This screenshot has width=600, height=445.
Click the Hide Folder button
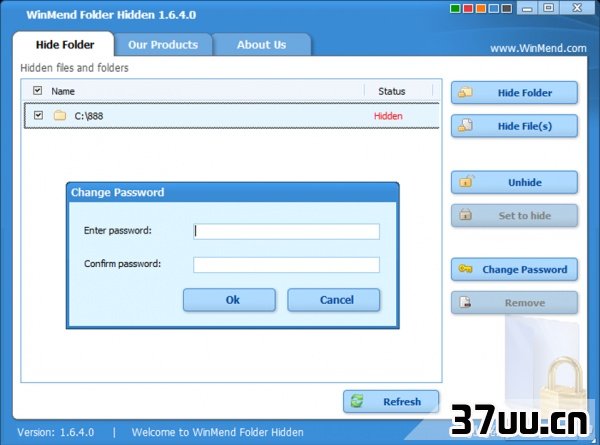pyautogui.click(x=514, y=93)
